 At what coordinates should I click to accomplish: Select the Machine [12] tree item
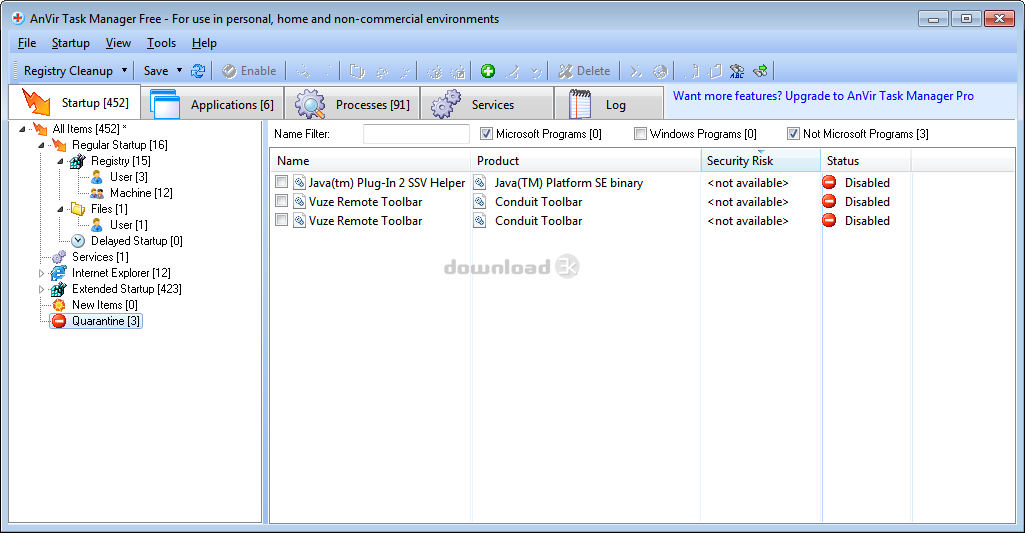tap(141, 193)
